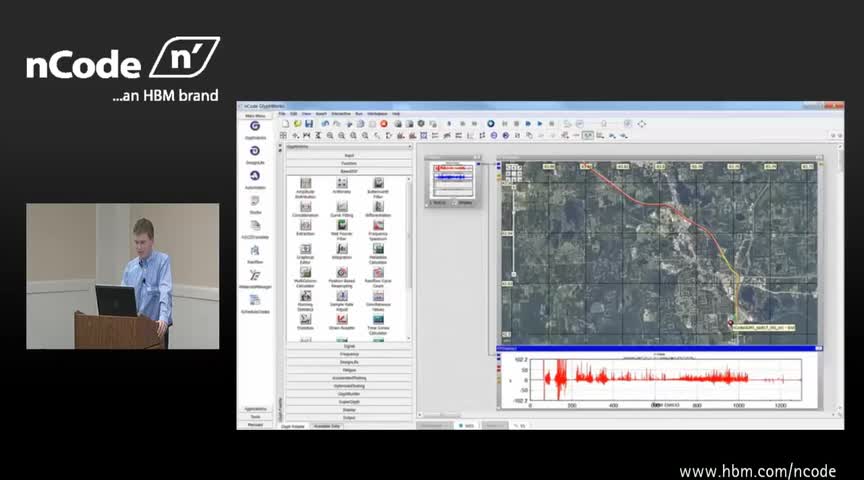864x480 pixels.
Task: Select the Strain Rosette glyph
Action: (342, 322)
